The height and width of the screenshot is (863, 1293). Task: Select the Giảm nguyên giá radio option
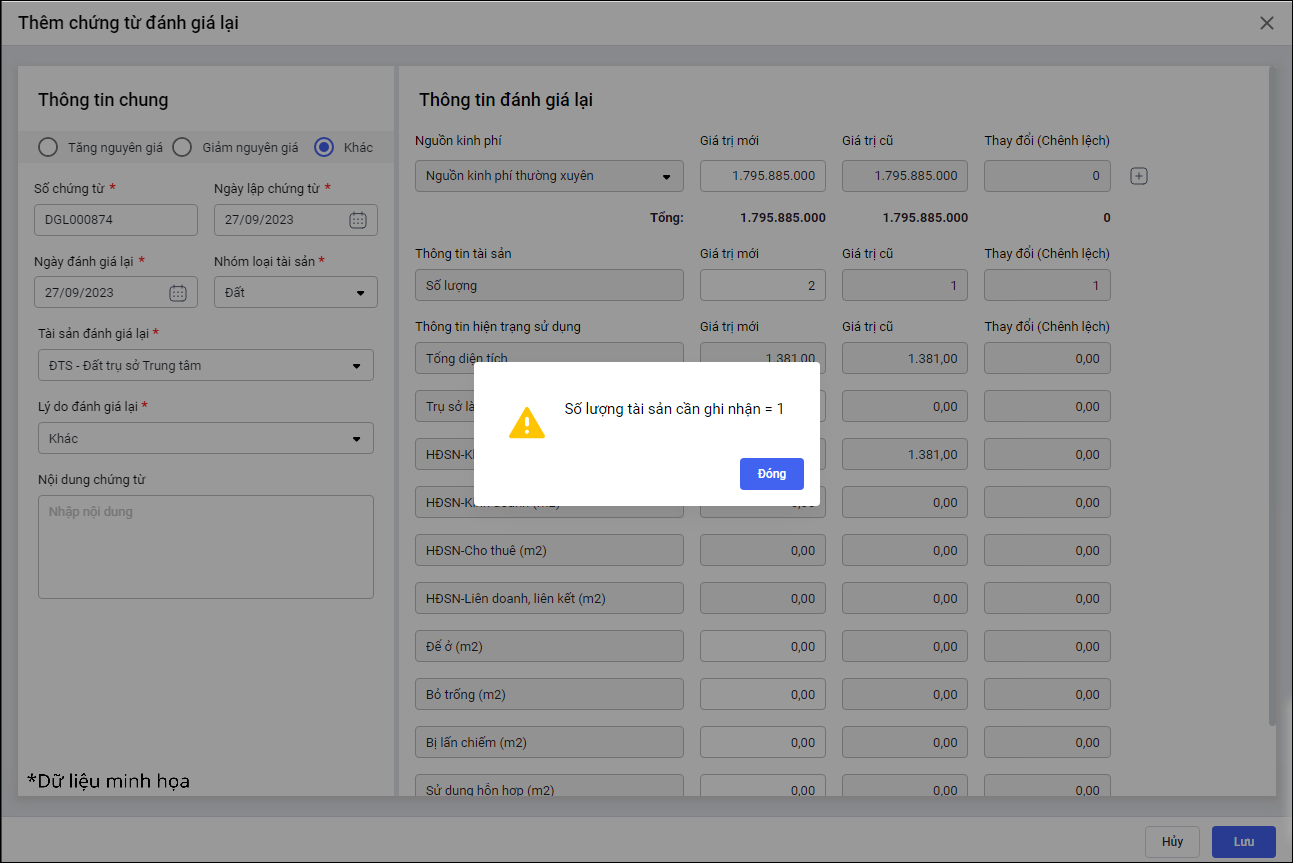pos(182,148)
